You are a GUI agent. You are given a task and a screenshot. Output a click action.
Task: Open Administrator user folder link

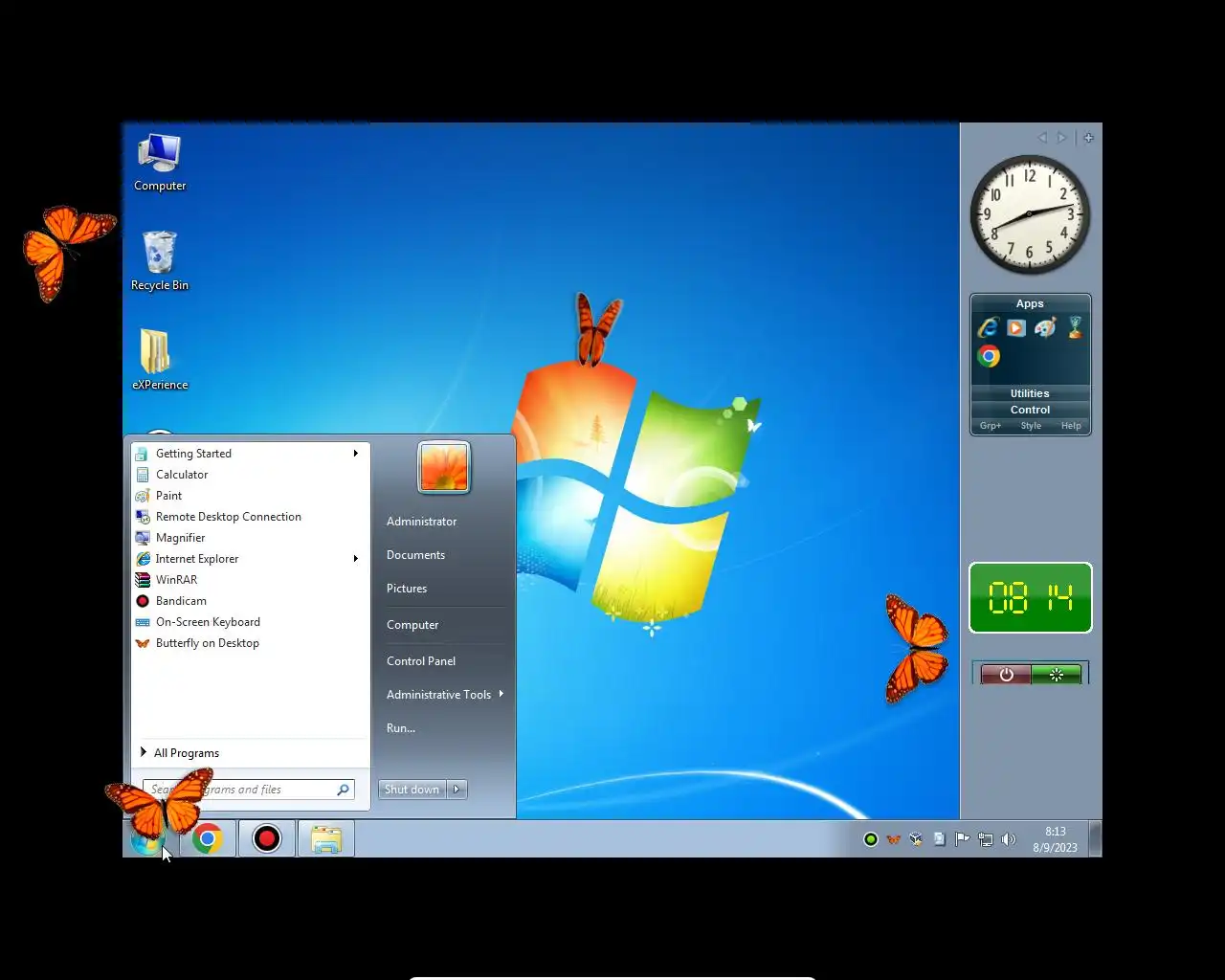(443, 522)
